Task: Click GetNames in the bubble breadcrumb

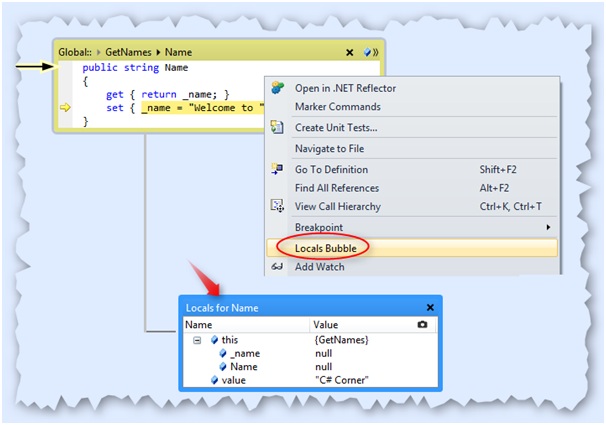Action: pos(128,52)
